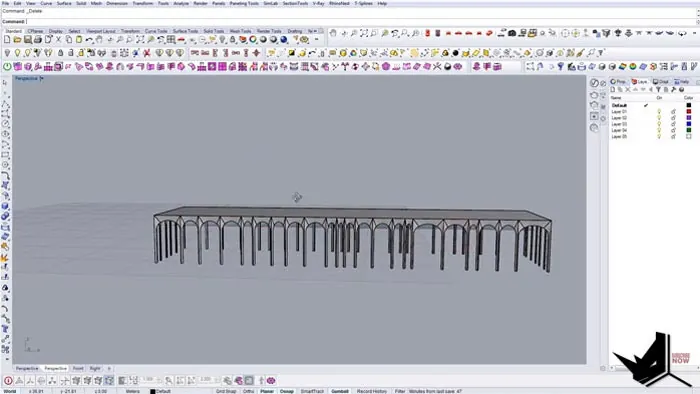Click the Undo arrow icon
This screenshot has width=700, height=394.
click(89, 40)
